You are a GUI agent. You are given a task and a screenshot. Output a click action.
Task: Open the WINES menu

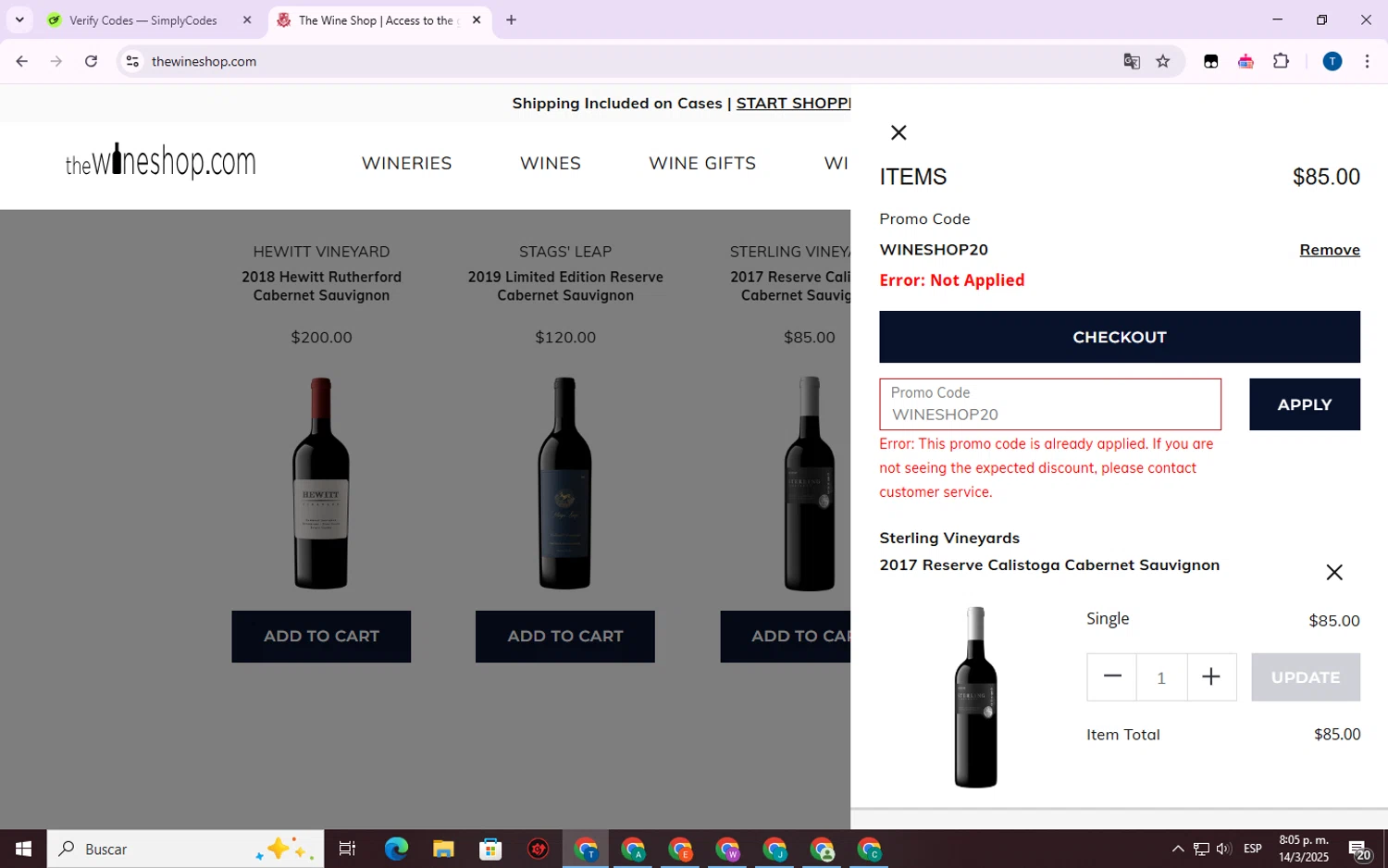point(550,163)
